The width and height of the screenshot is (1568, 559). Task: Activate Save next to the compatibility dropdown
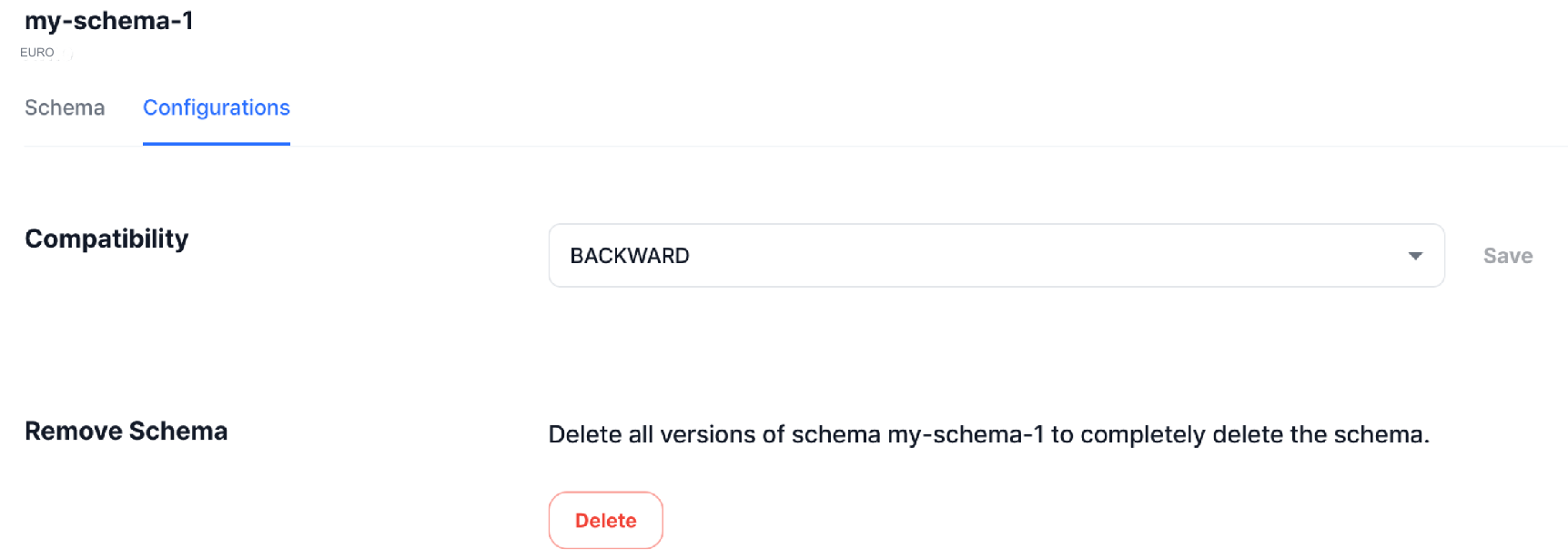click(x=1506, y=255)
